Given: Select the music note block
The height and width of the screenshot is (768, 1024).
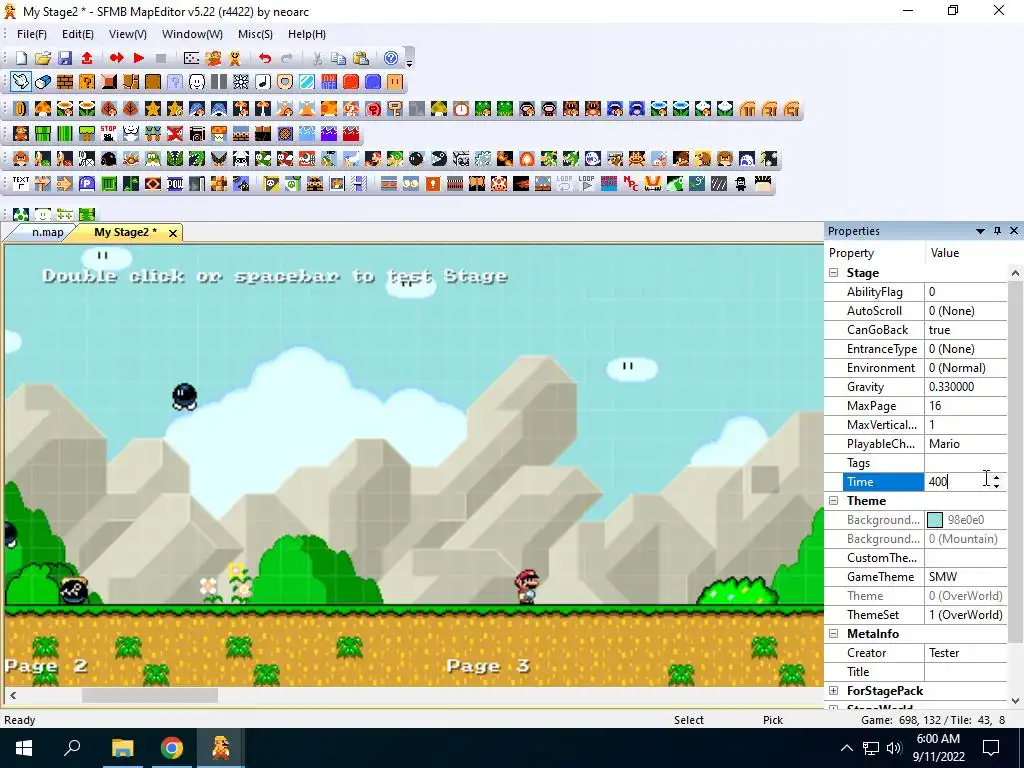Looking at the screenshot, I should click(263, 82).
